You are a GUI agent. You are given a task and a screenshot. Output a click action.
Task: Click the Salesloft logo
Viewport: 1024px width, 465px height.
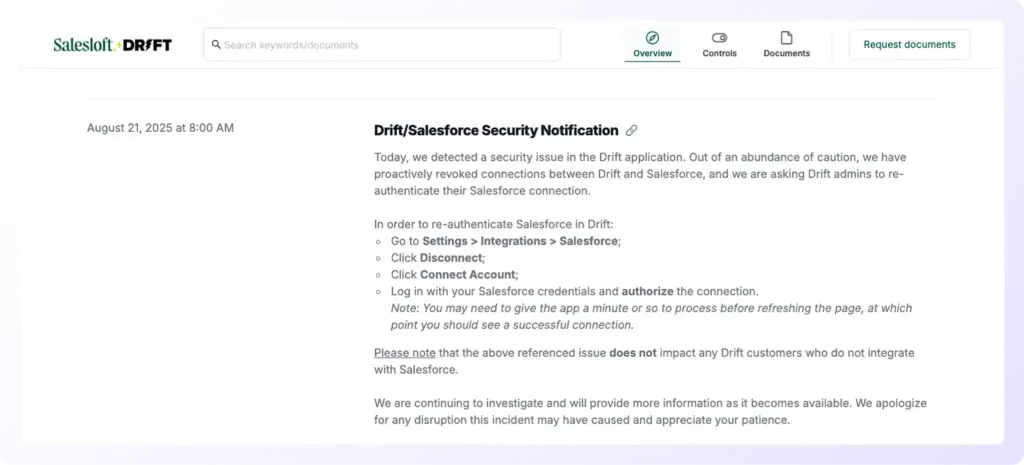pyautogui.click(x=84, y=45)
